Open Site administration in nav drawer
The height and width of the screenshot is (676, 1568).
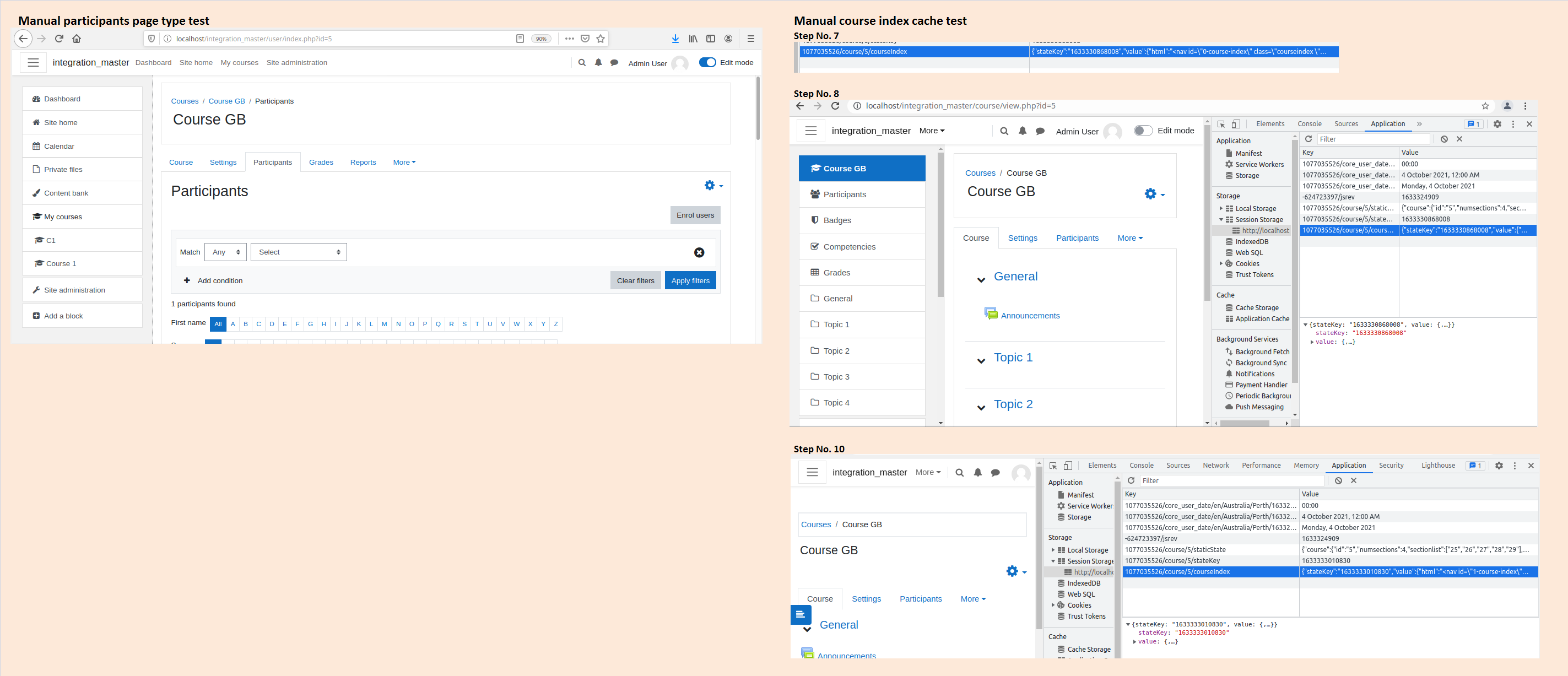[x=82, y=290]
